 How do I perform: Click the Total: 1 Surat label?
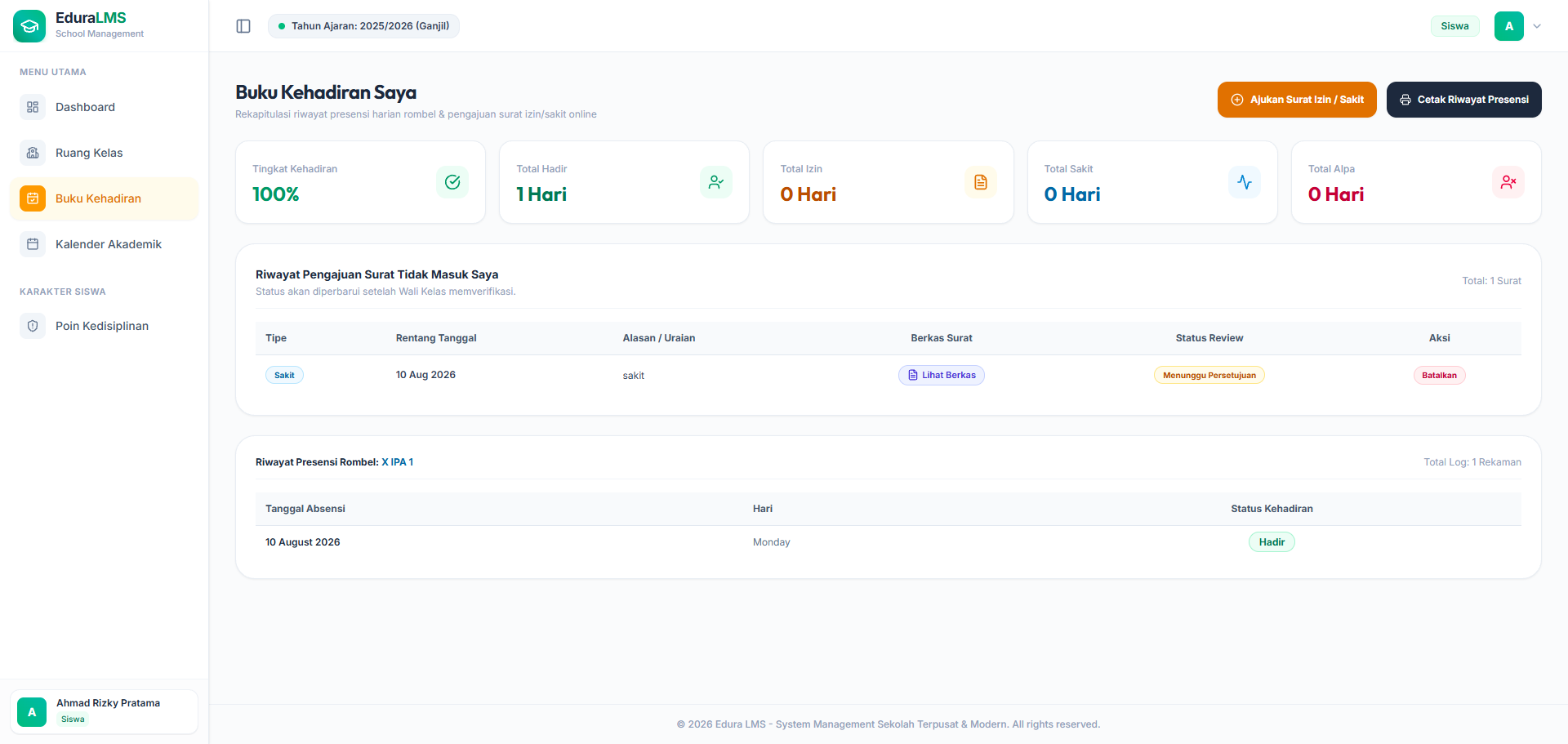click(x=1491, y=281)
